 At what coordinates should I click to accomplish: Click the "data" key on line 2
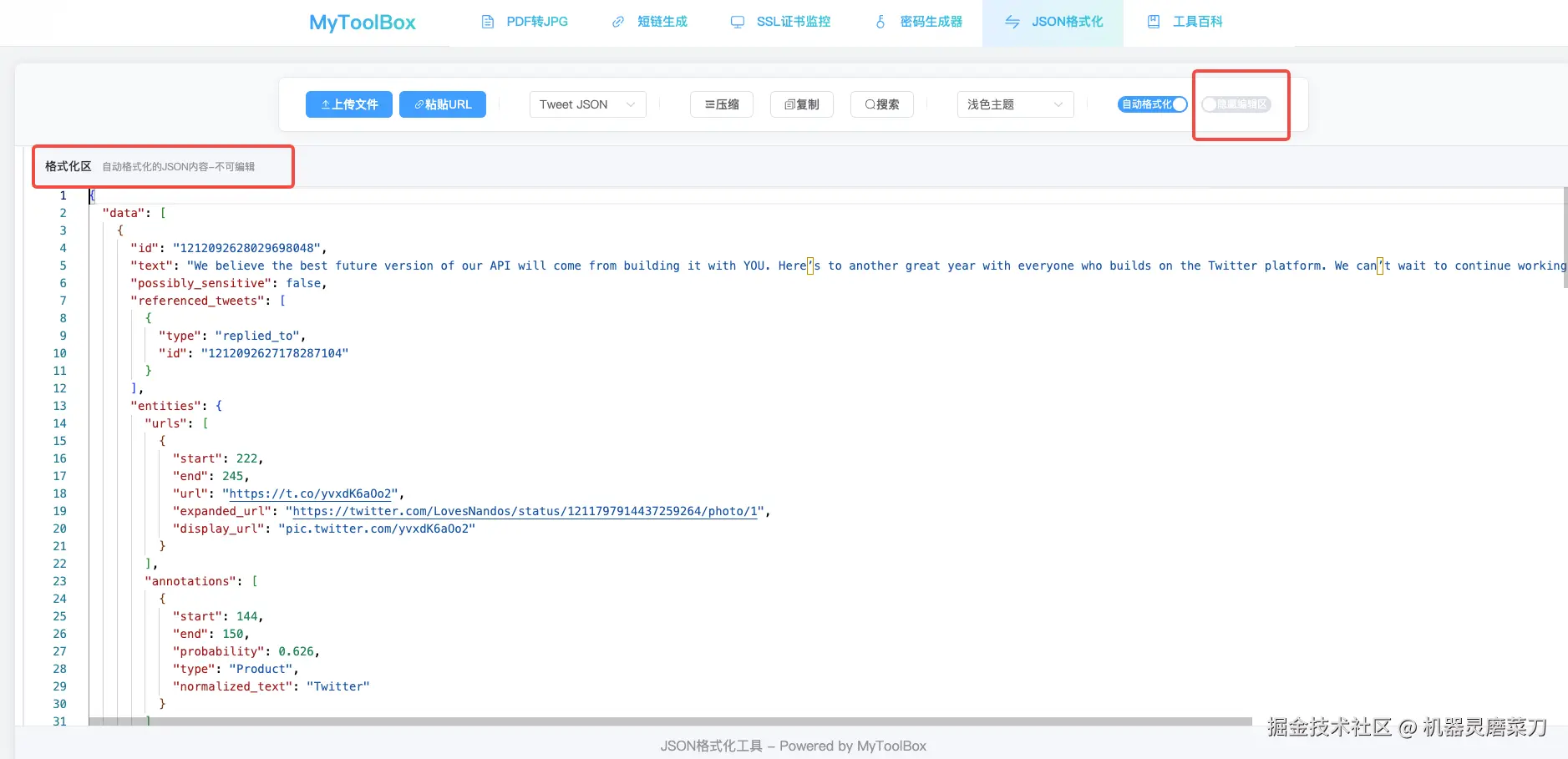coord(124,213)
